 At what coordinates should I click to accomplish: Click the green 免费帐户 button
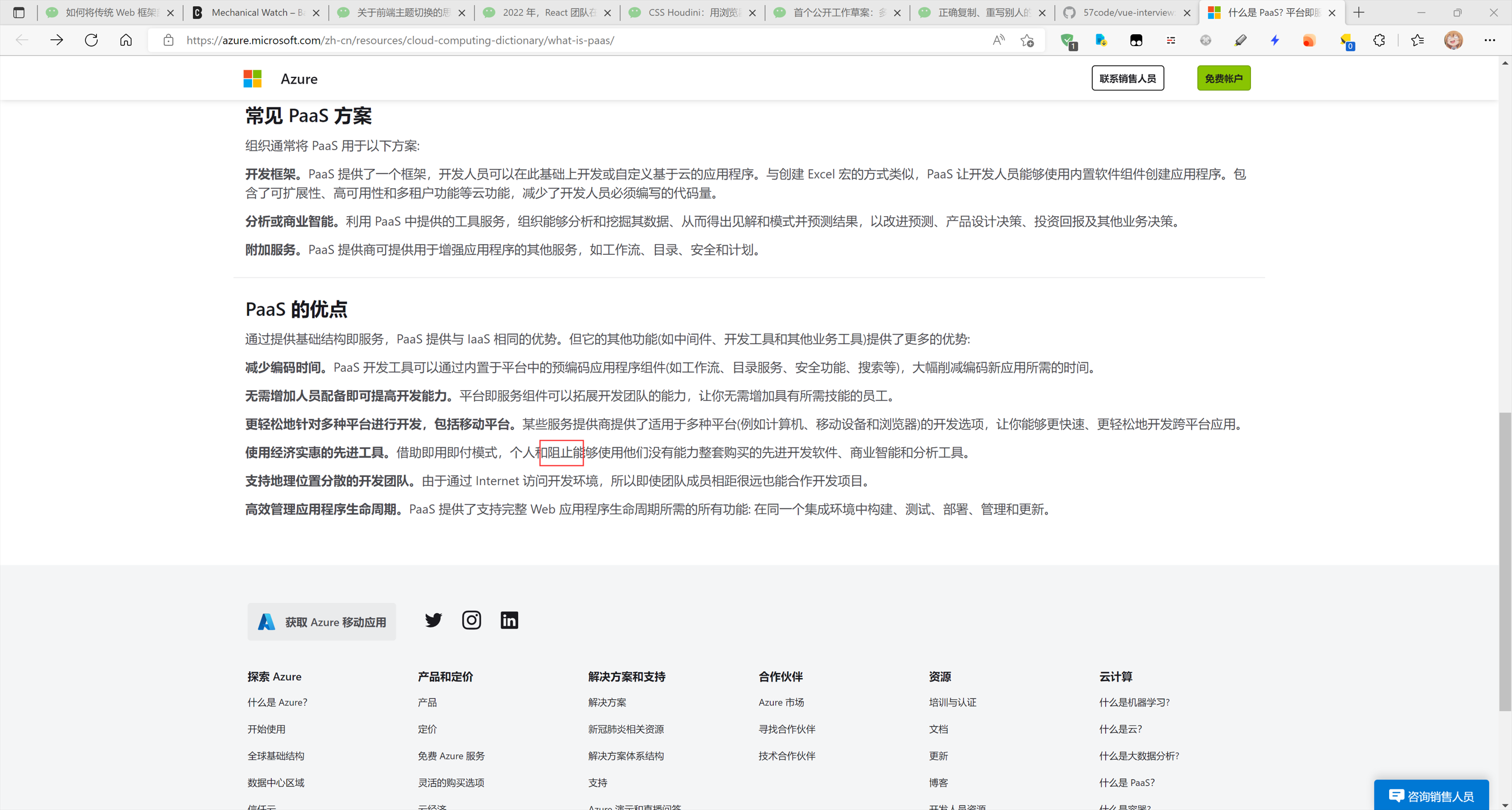point(1223,78)
